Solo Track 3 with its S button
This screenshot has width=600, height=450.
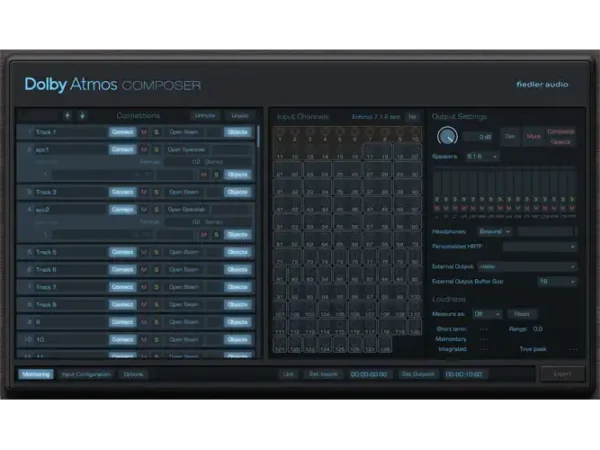click(x=156, y=192)
